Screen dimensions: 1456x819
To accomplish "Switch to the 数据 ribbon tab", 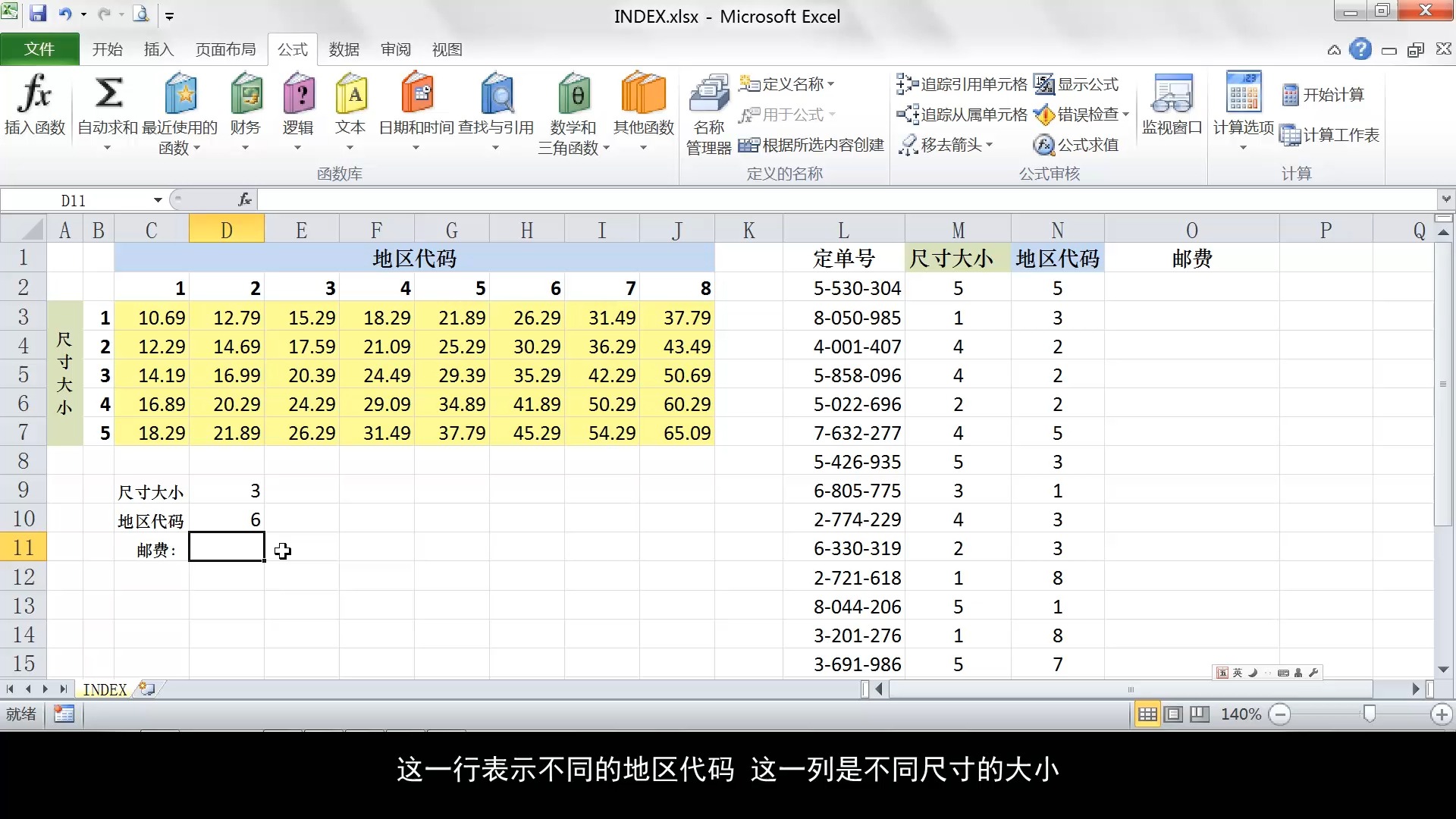I will click(344, 49).
